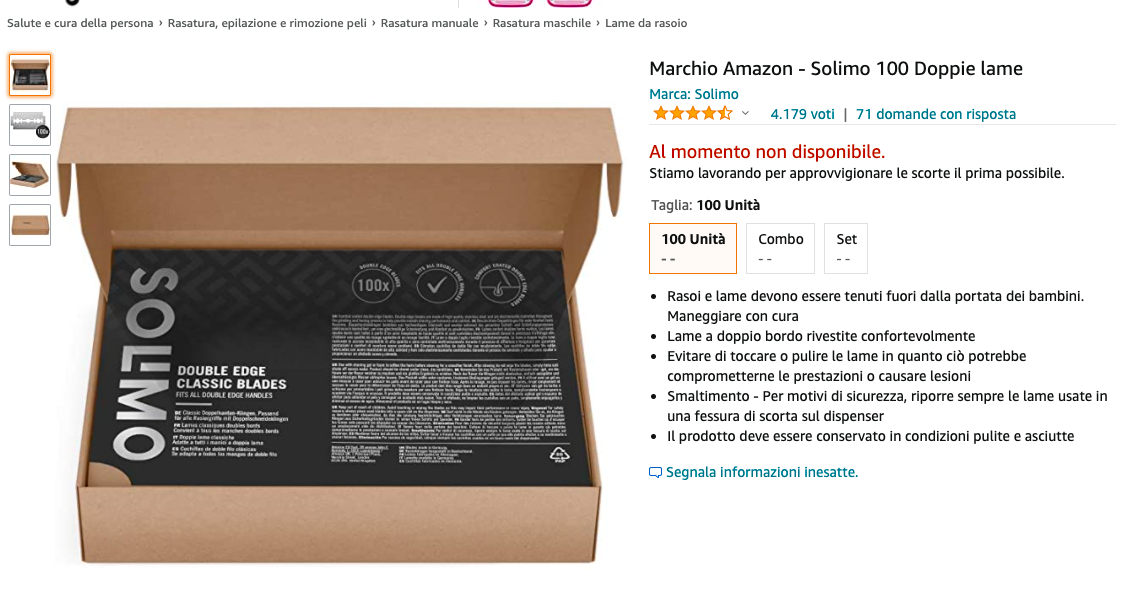The image size is (1138, 612).
Task: Click the star rating icons
Action: point(692,113)
